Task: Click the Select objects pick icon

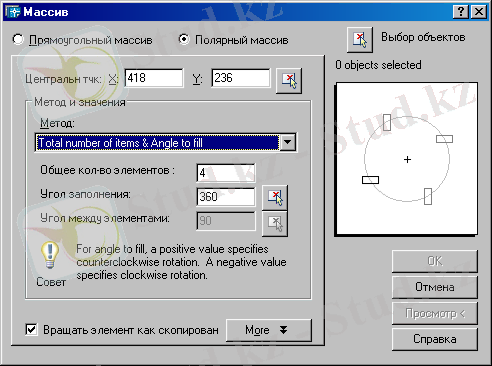Action: coord(360,40)
